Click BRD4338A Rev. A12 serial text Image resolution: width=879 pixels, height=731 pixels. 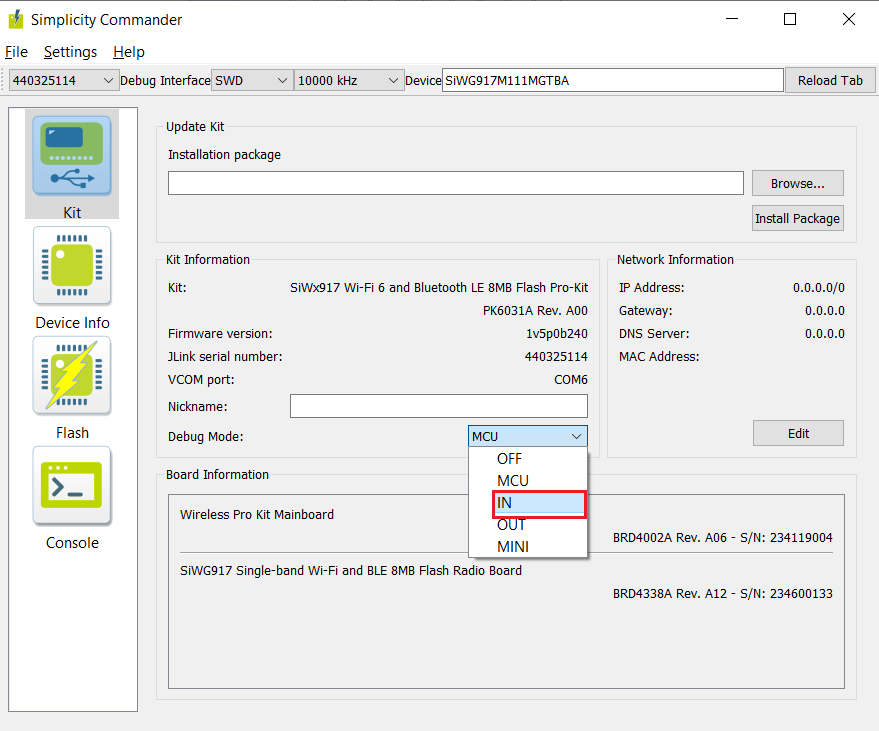click(723, 594)
